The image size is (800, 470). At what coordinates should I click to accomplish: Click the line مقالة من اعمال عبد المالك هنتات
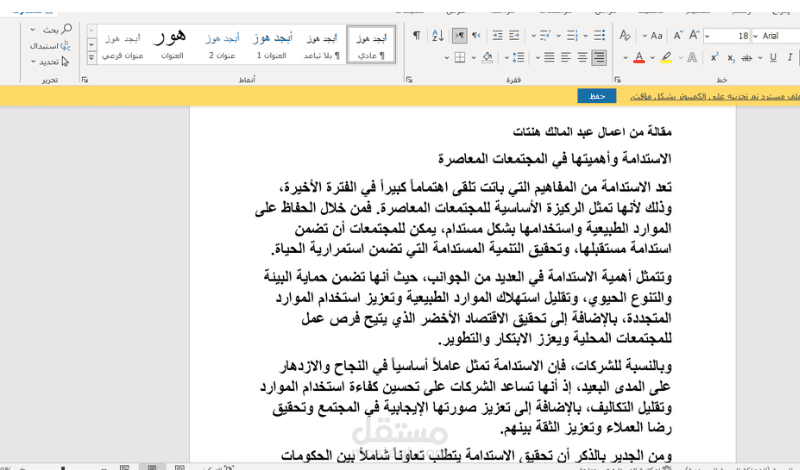point(592,132)
